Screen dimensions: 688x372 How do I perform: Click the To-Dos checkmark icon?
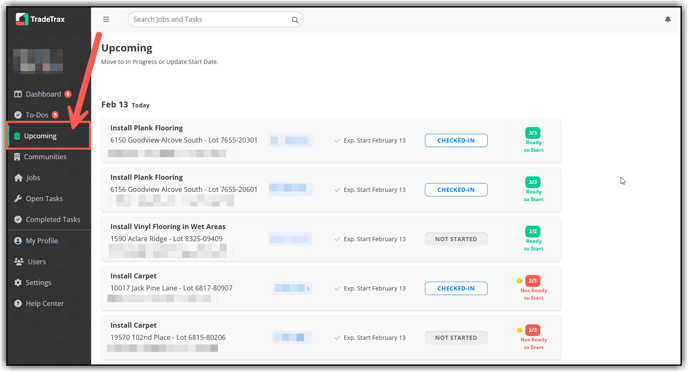point(18,115)
